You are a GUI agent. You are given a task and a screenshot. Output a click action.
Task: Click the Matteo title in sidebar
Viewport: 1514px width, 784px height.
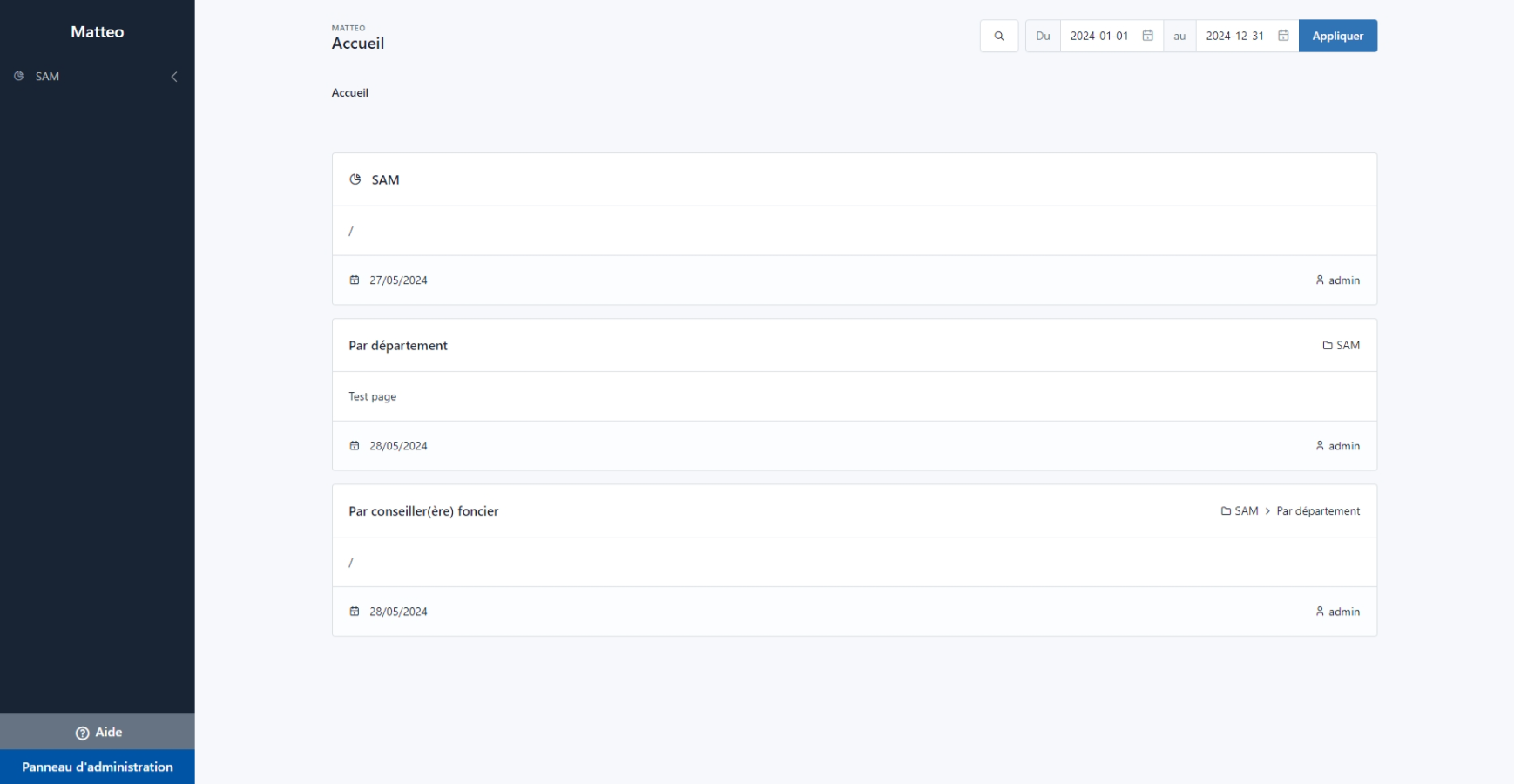pos(98,32)
